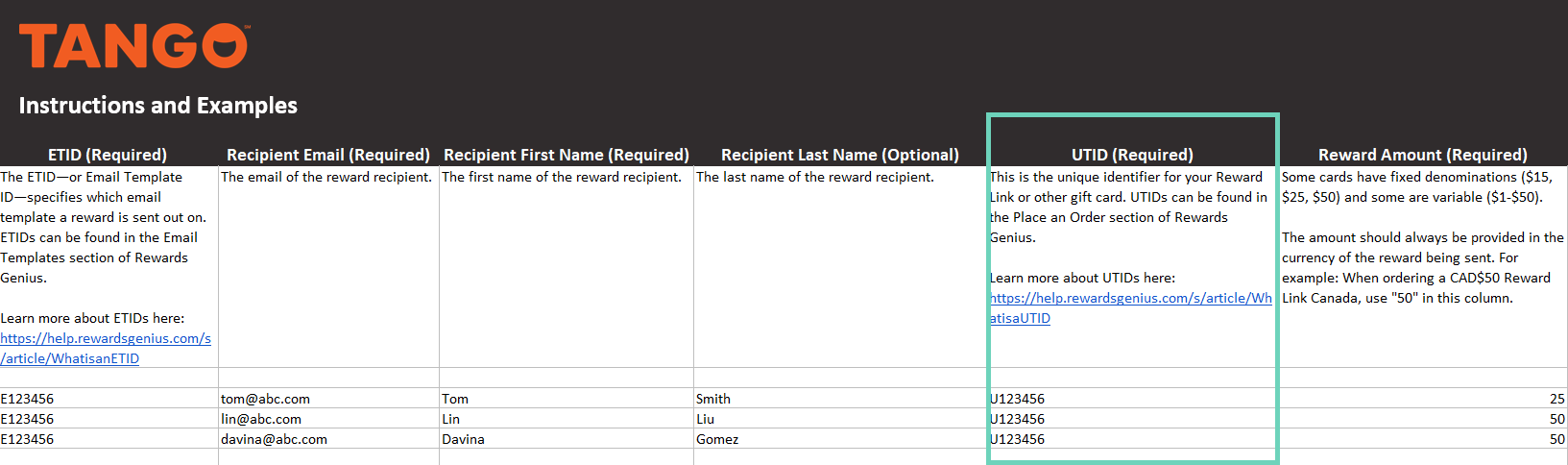The height and width of the screenshot is (465, 1568).
Task: Click the Recipient Last Name (Optional) header
Action: pyautogui.click(x=839, y=155)
